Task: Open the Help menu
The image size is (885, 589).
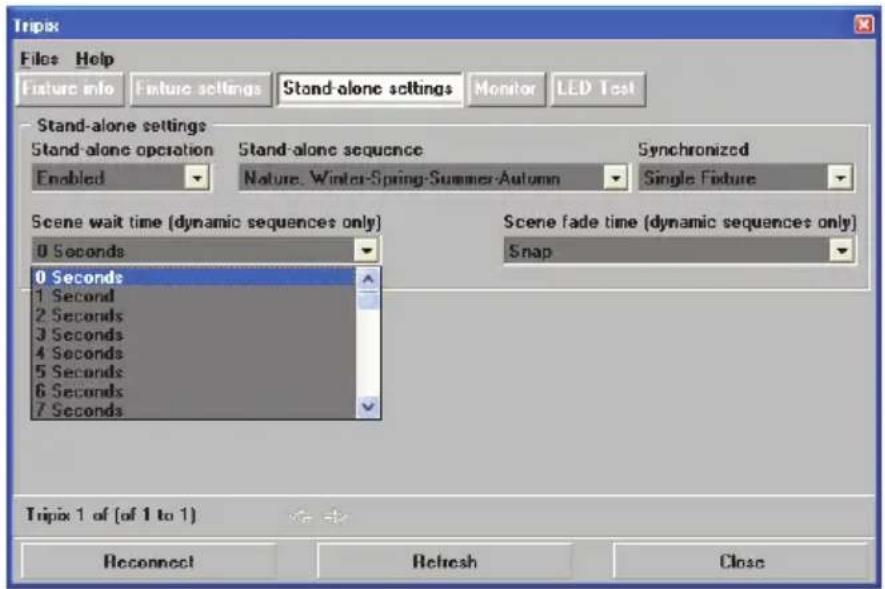Action: coord(95,59)
